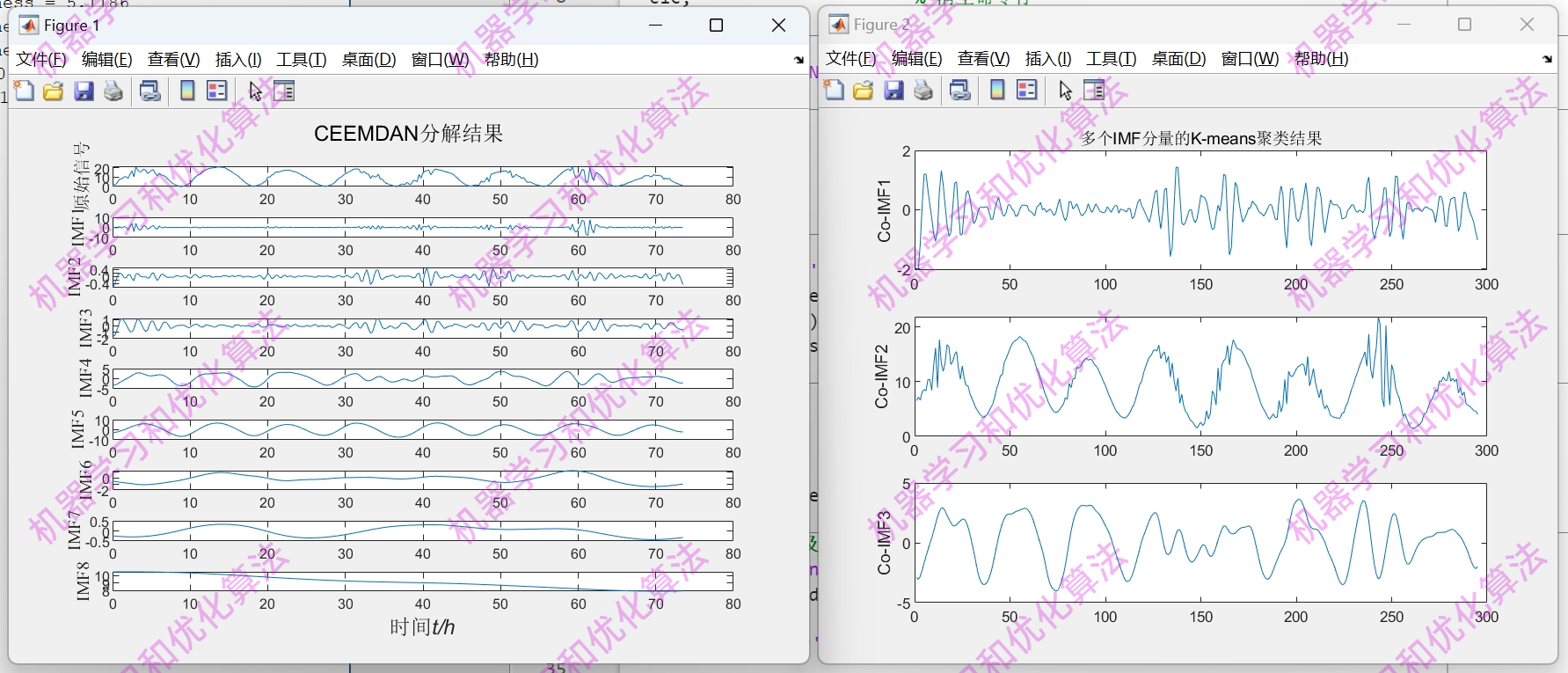Viewport: 1568px width, 673px height.
Task: Open 工具(T) menu in Figure 2
Action: click(x=1112, y=59)
